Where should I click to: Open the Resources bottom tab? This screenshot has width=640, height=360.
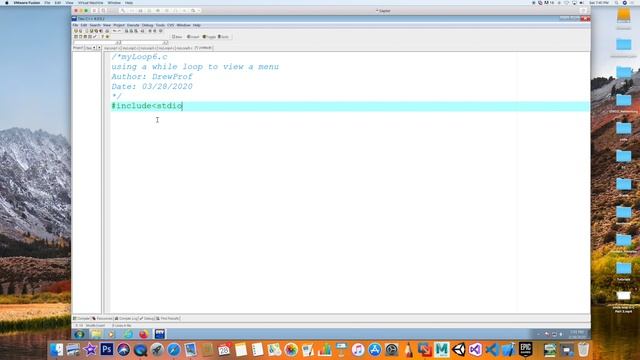[x=102, y=318]
